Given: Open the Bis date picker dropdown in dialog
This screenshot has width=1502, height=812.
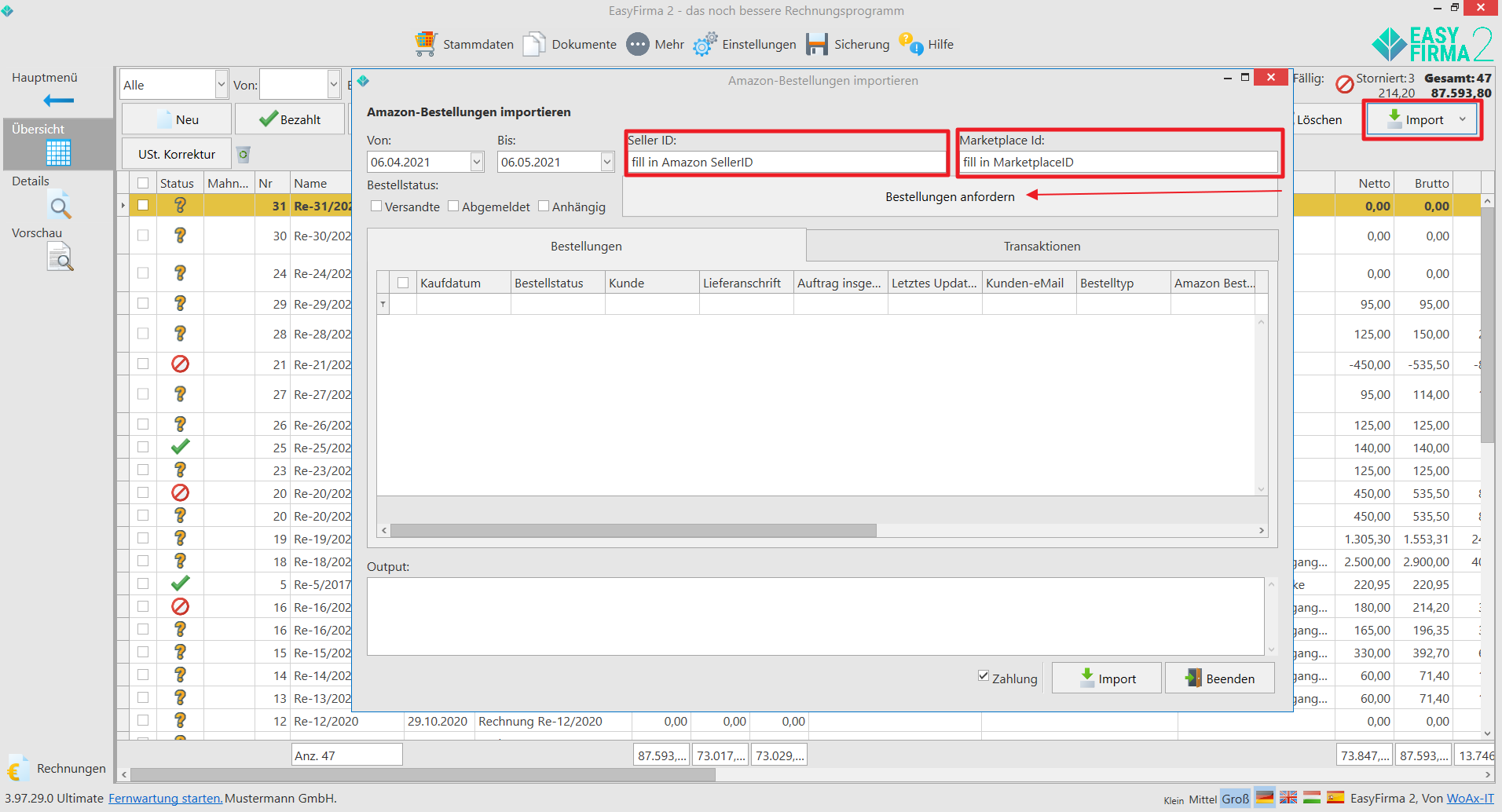Looking at the screenshot, I should (607, 162).
